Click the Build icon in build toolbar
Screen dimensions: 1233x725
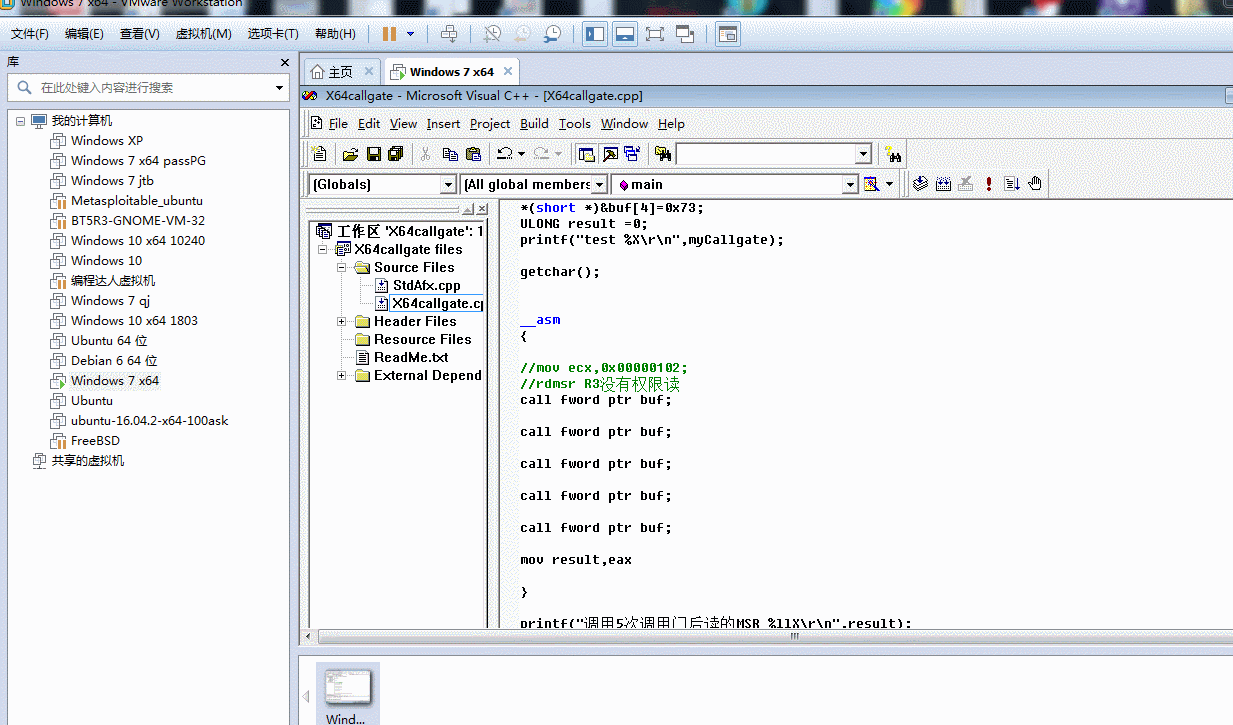point(943,184)
